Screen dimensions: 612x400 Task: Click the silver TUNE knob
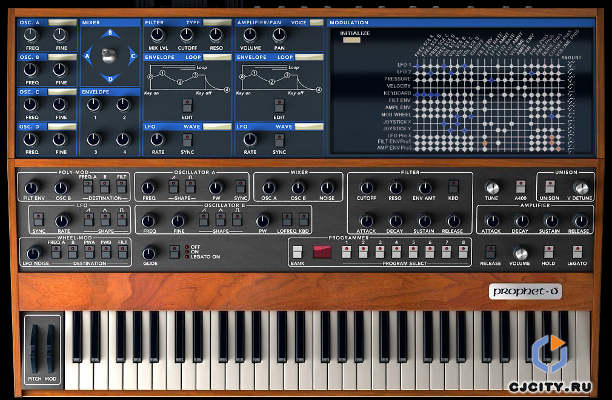pyautogui.click(x=492, y=188)
